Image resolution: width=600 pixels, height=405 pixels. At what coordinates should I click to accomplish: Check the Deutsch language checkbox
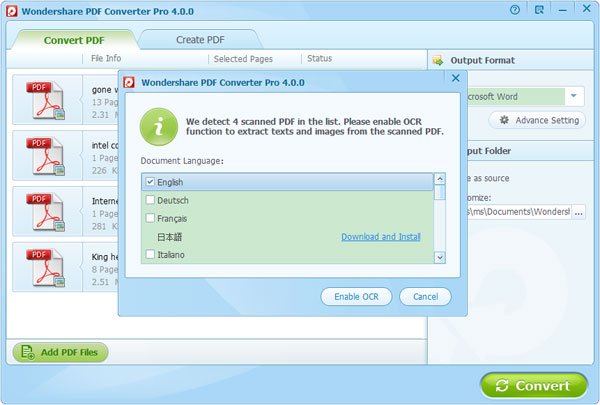(x=150, y=200)
